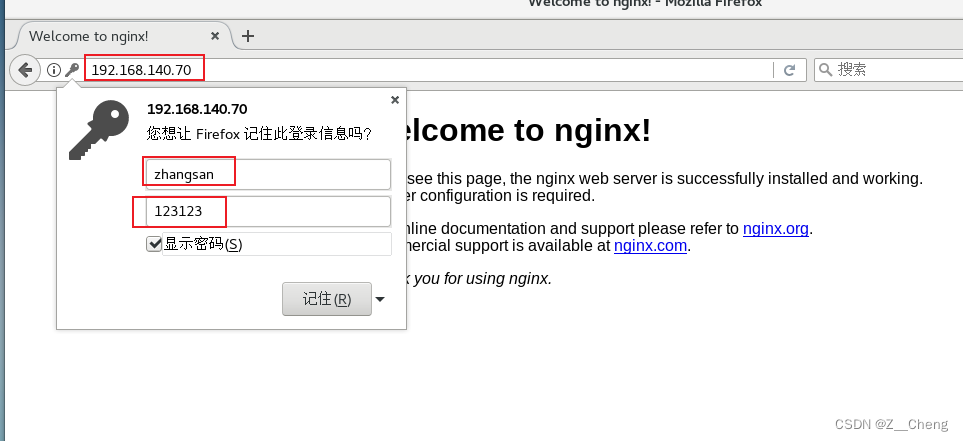Click the 记住(R) button to save login
The width and height of the screenshot is (963, 441).
327,299
